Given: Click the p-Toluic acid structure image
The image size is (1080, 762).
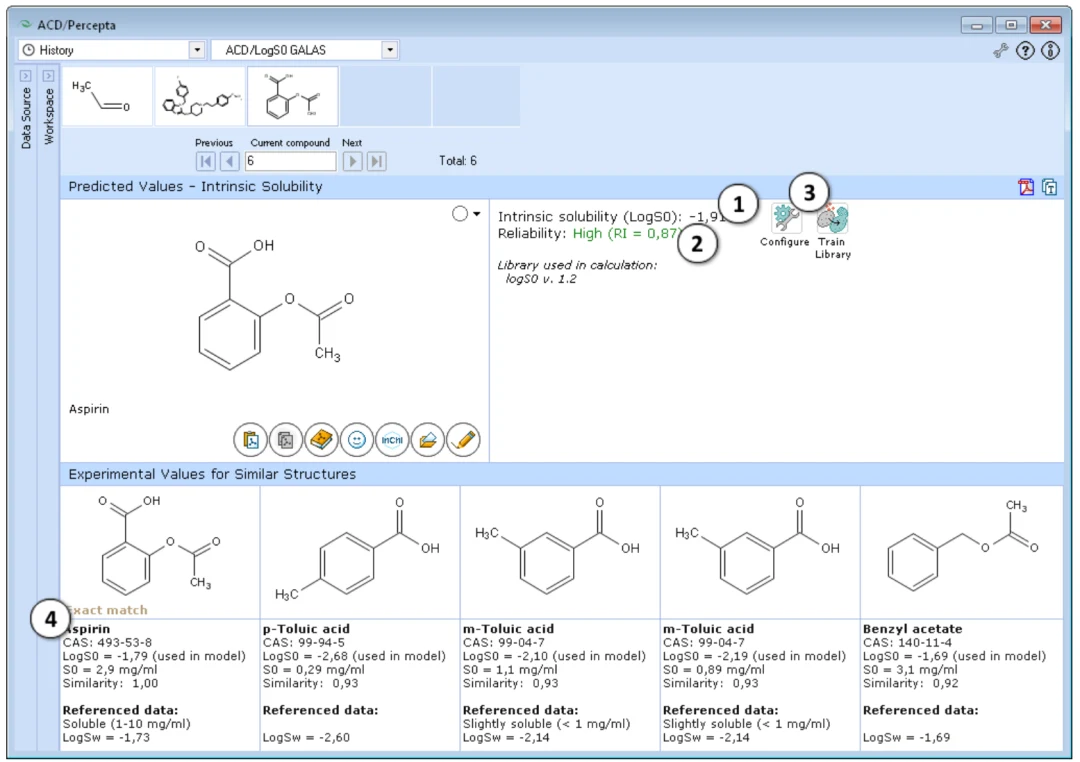Looking at the screenshot, I should point(360,552).
